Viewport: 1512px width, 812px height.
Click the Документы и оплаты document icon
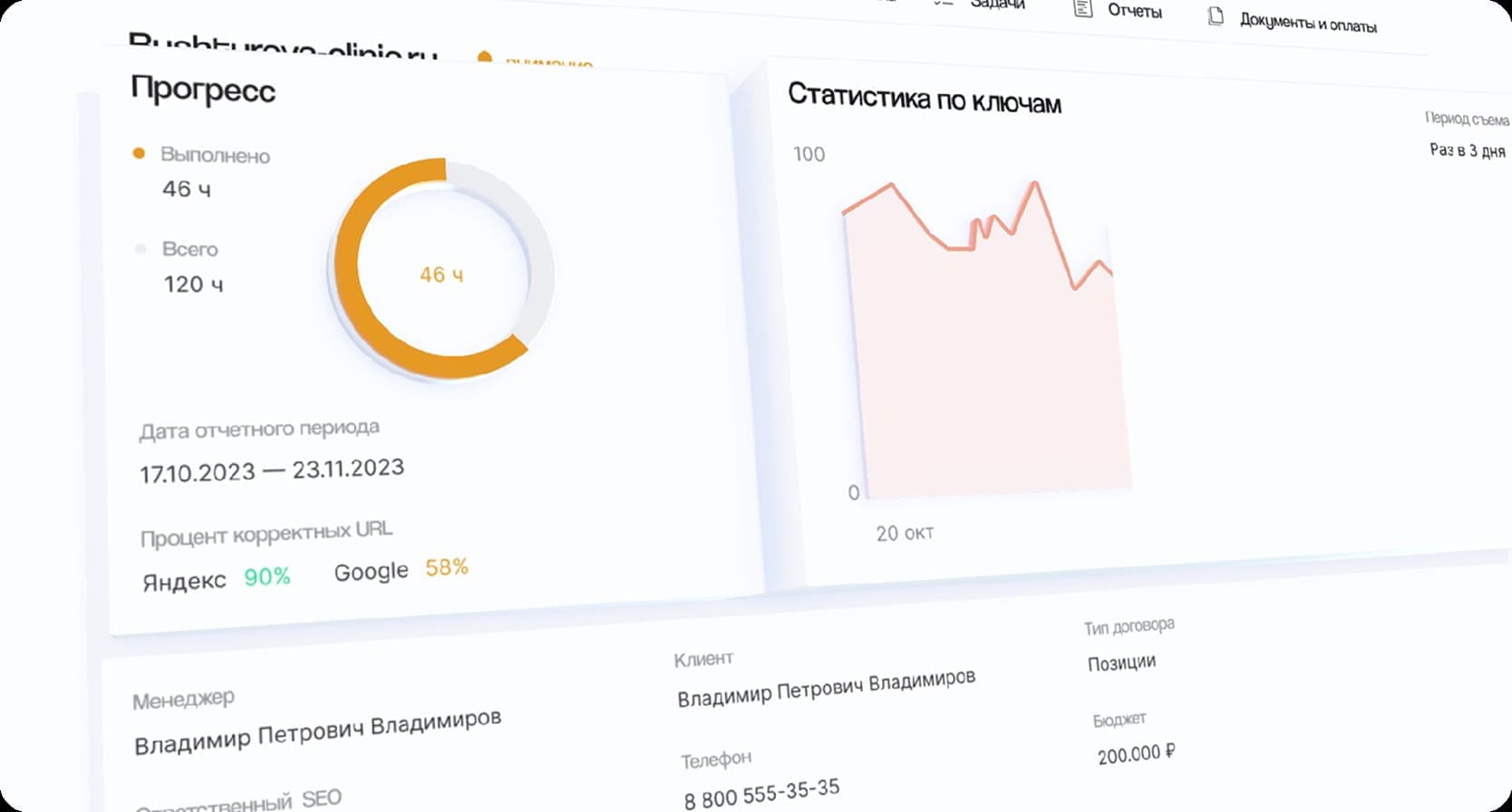point(1216,15)
